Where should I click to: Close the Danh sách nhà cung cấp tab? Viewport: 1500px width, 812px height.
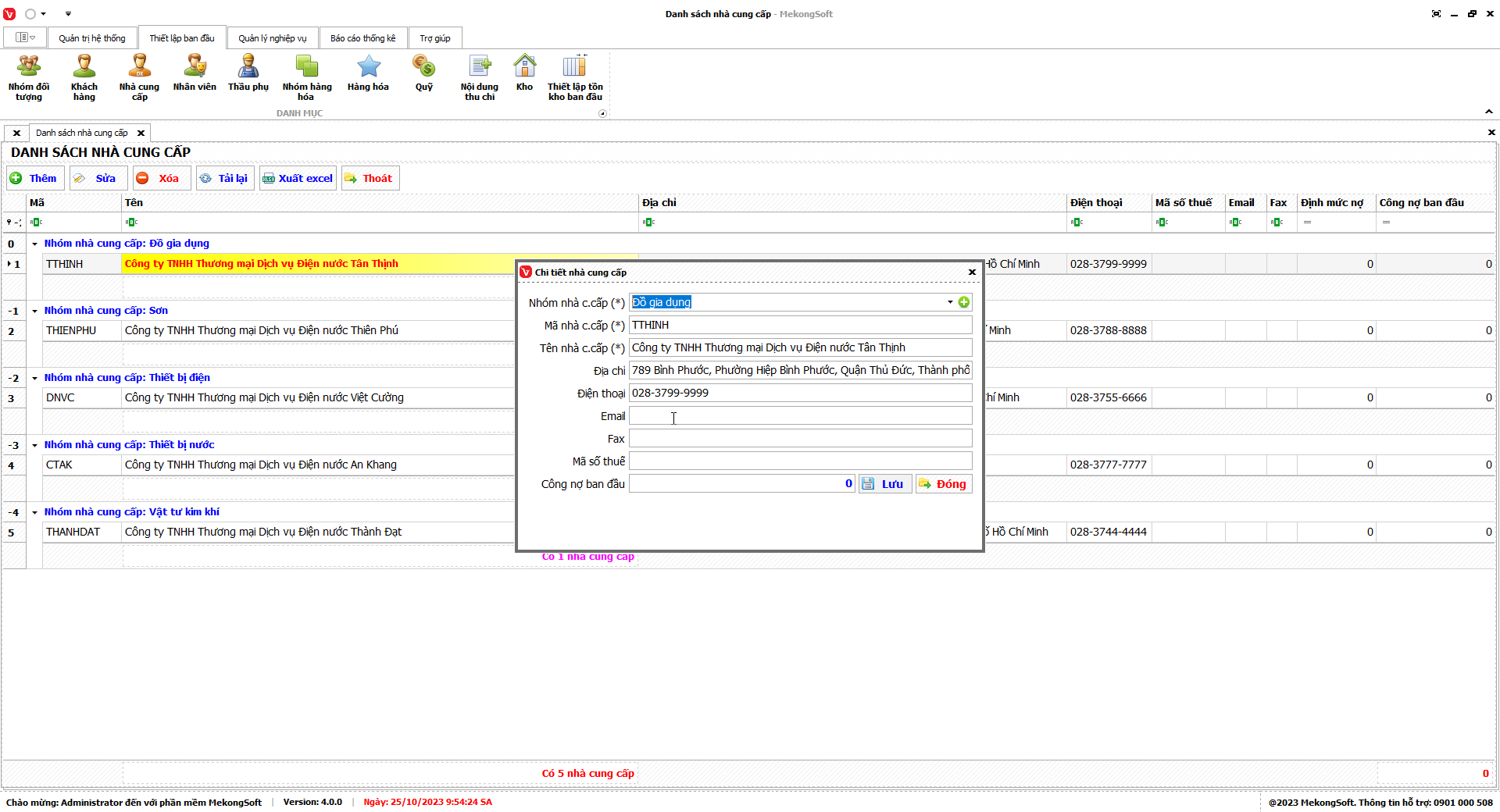[141, 133]
